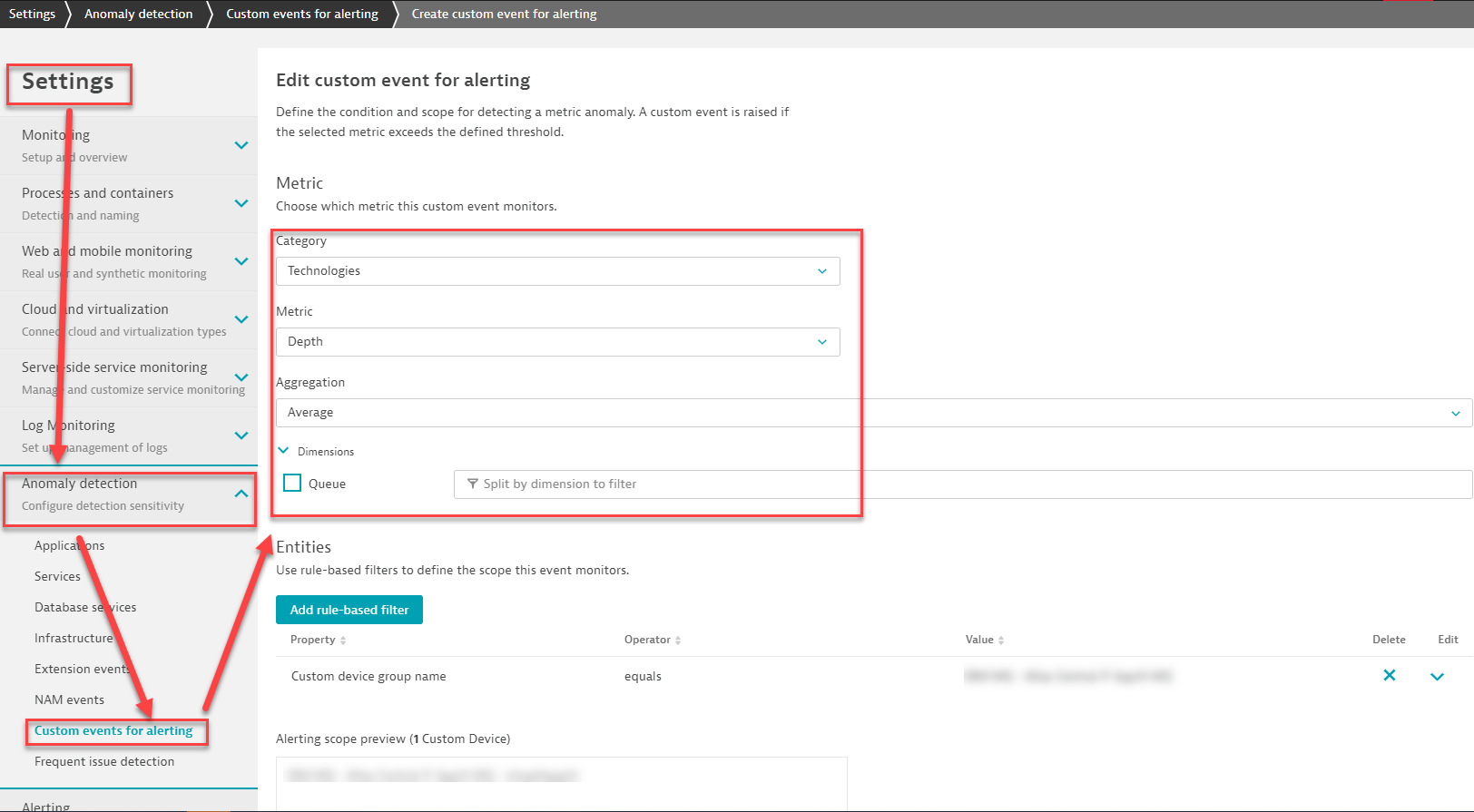The width and height of the screenshot is (1474, 812).
Task: Collapse the Anomaly detection section
Action: point(241,494)
